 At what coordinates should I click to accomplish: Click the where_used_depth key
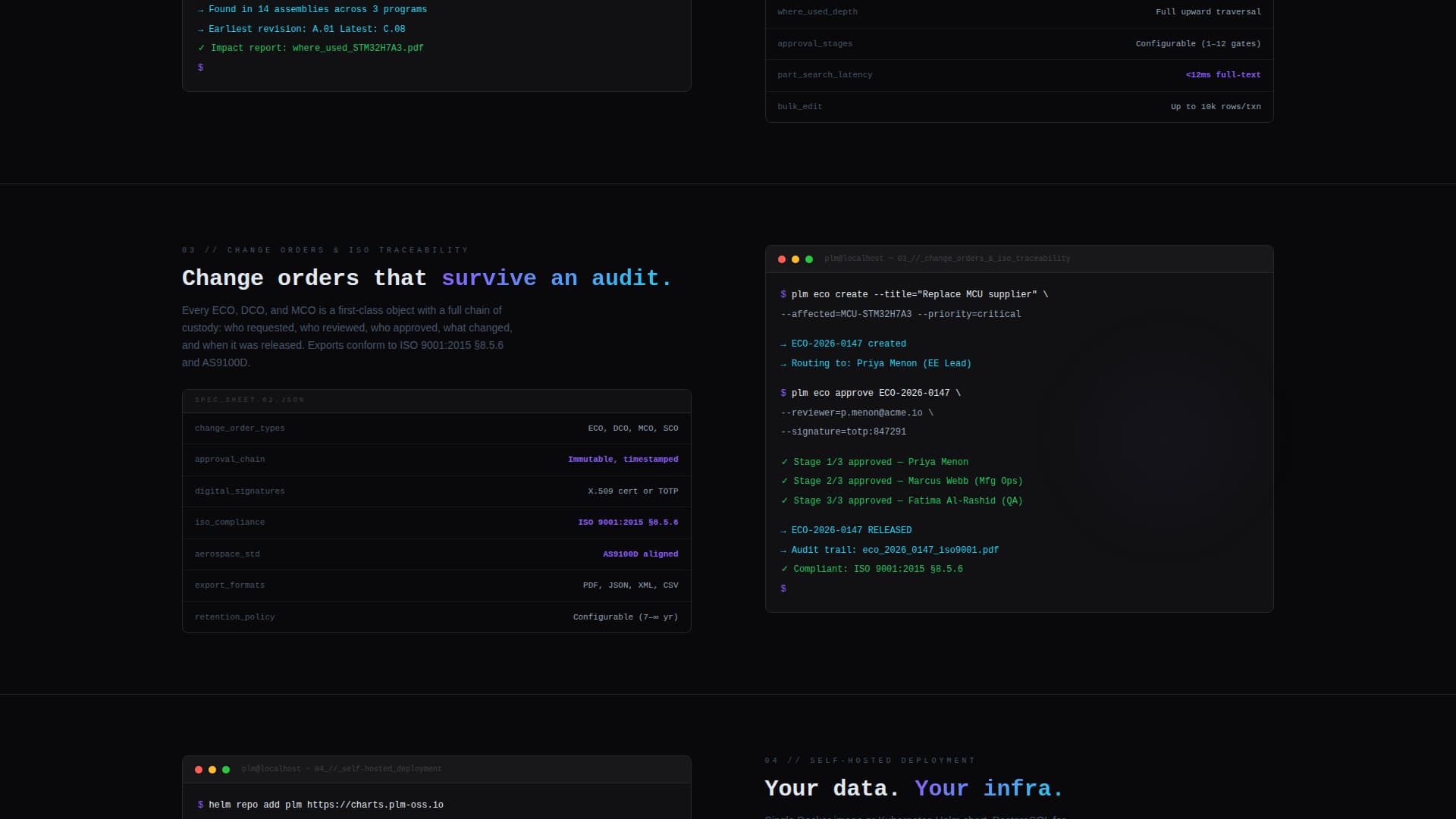(817, 12)
